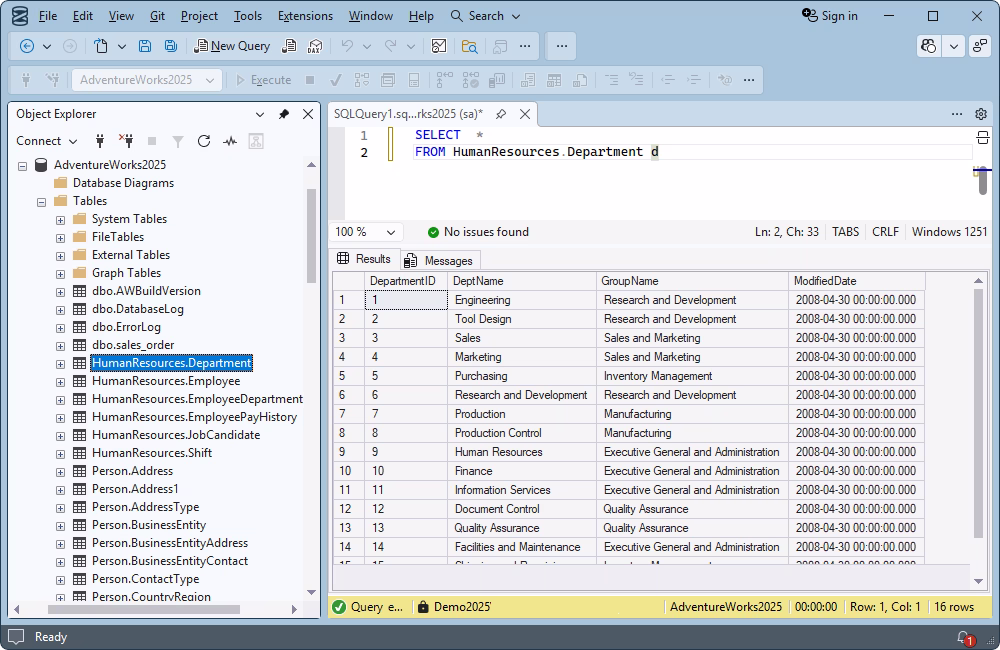Click the DeptName column header
1000x650 pixels.
[521, 281]
